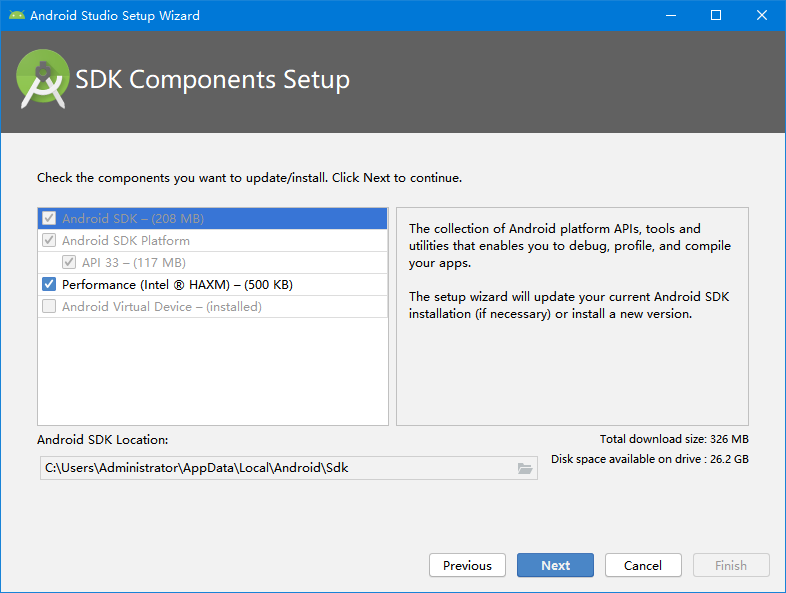Cancel the SDK setup wizard

point(643,565)
